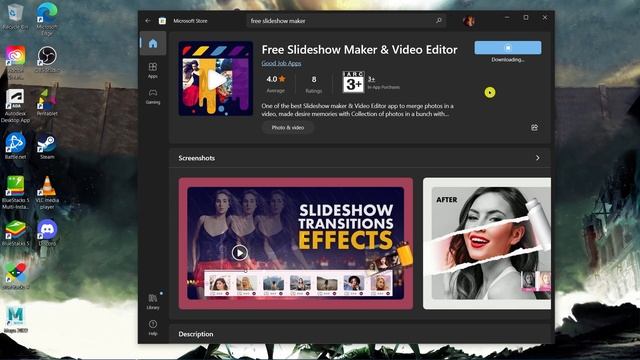Click the Microsoft Store logo icon
The image size is (640, 360).
pos(162,20)
